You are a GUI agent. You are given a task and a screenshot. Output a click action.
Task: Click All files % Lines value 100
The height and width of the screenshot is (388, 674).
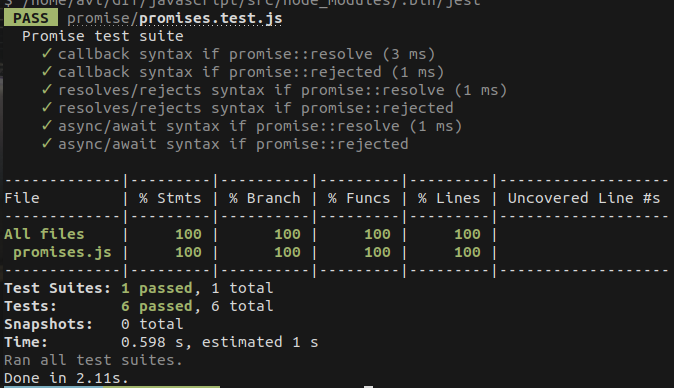pyautogui.click(x=467, y=234)
